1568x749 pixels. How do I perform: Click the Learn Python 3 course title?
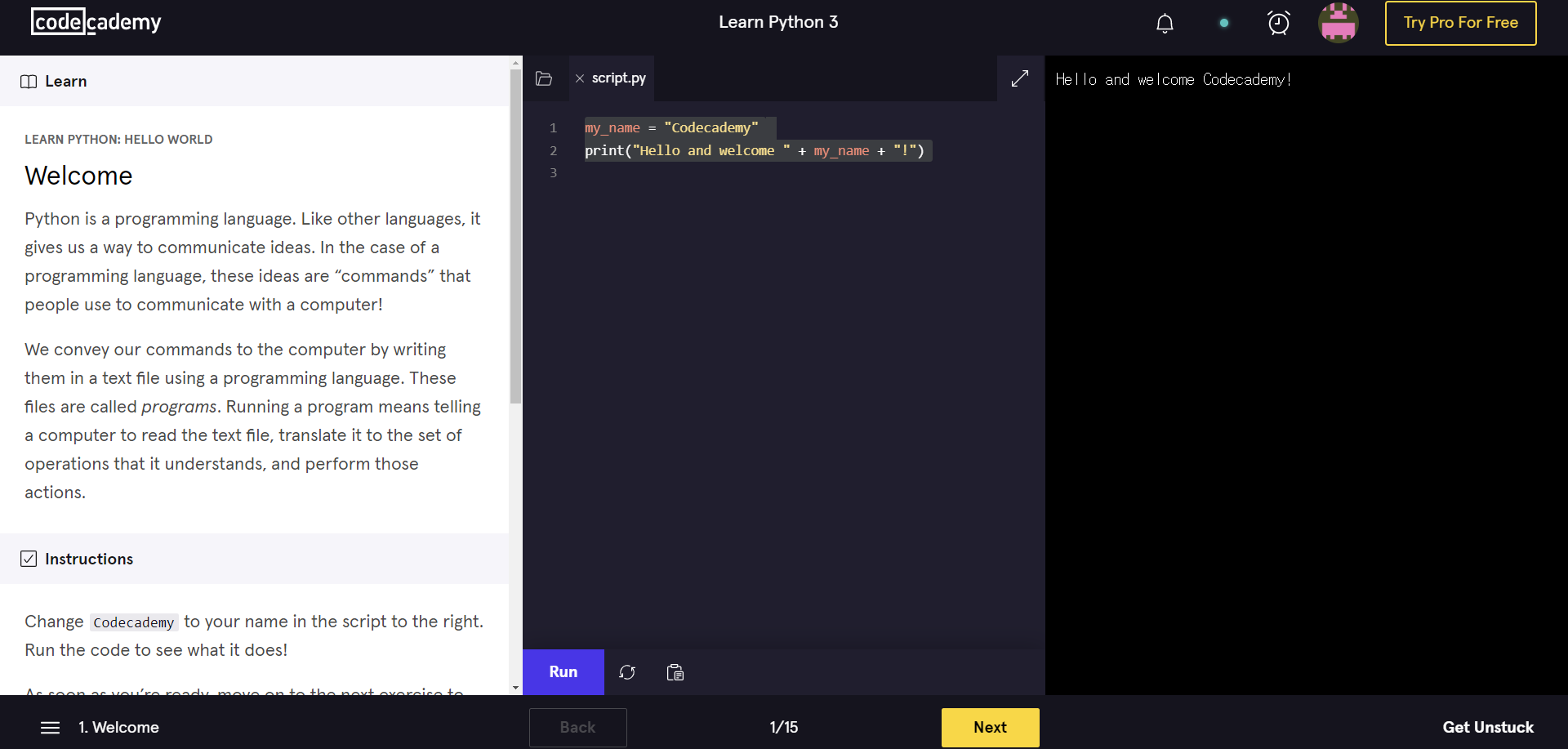coord(778,22)
